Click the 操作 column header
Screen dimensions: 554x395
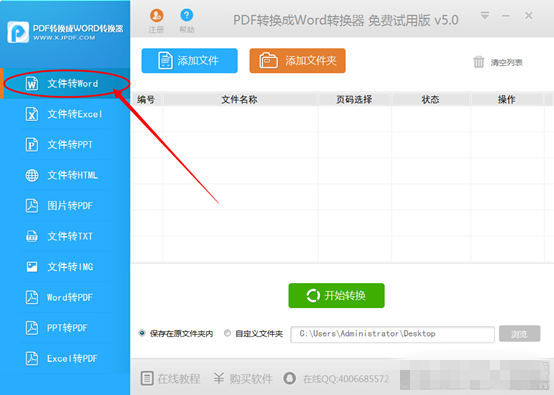507,100
